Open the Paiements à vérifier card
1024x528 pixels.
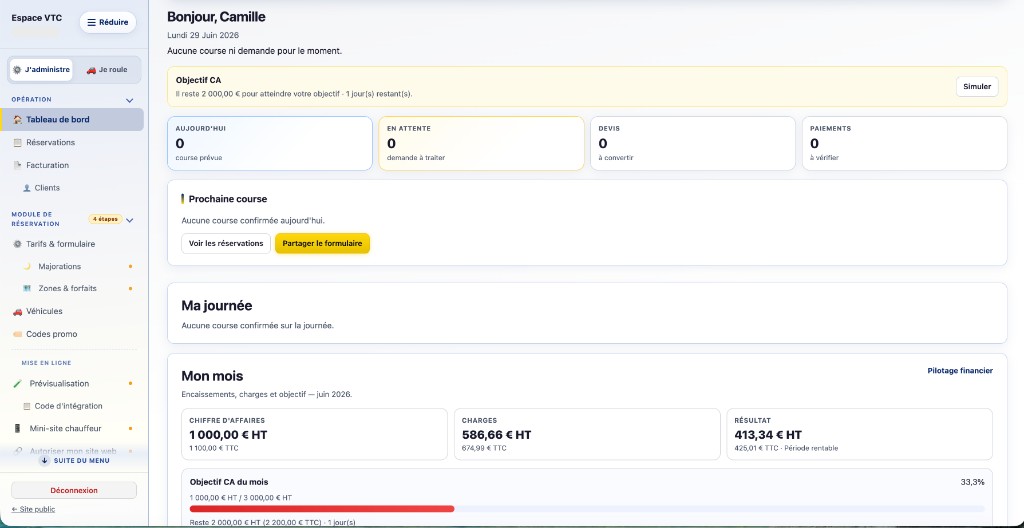(904, 144)
